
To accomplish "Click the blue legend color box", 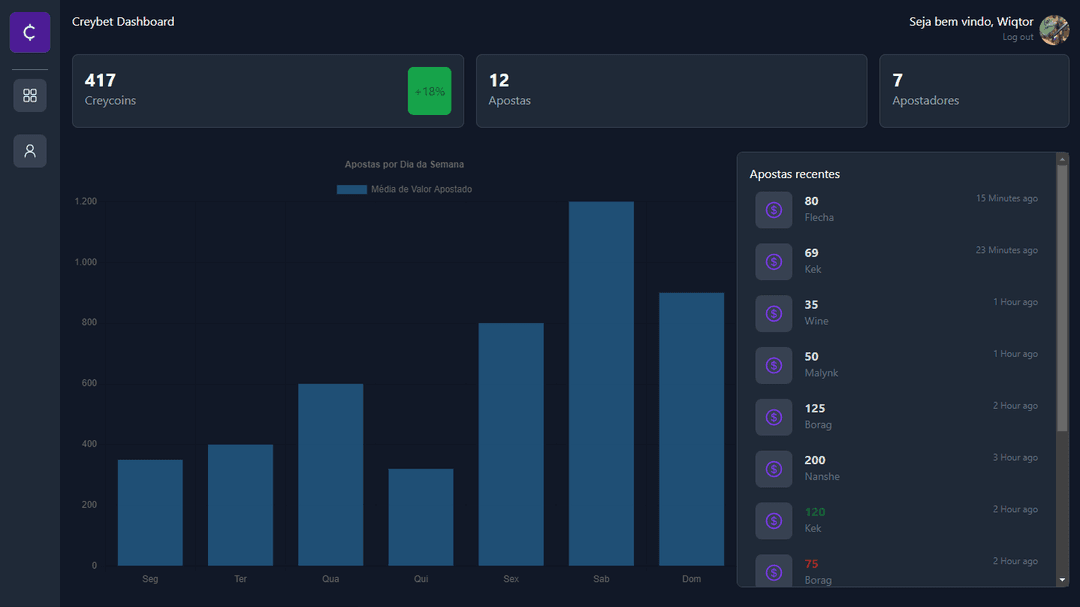I will [350, 188].
